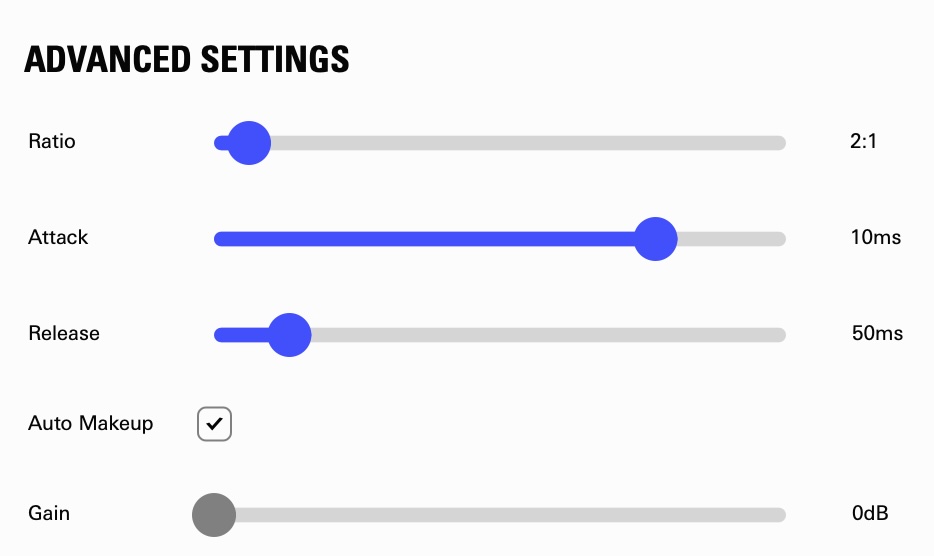934x556 pixels.
Task: Click the Release slider knob
Action: click(290, 335)
